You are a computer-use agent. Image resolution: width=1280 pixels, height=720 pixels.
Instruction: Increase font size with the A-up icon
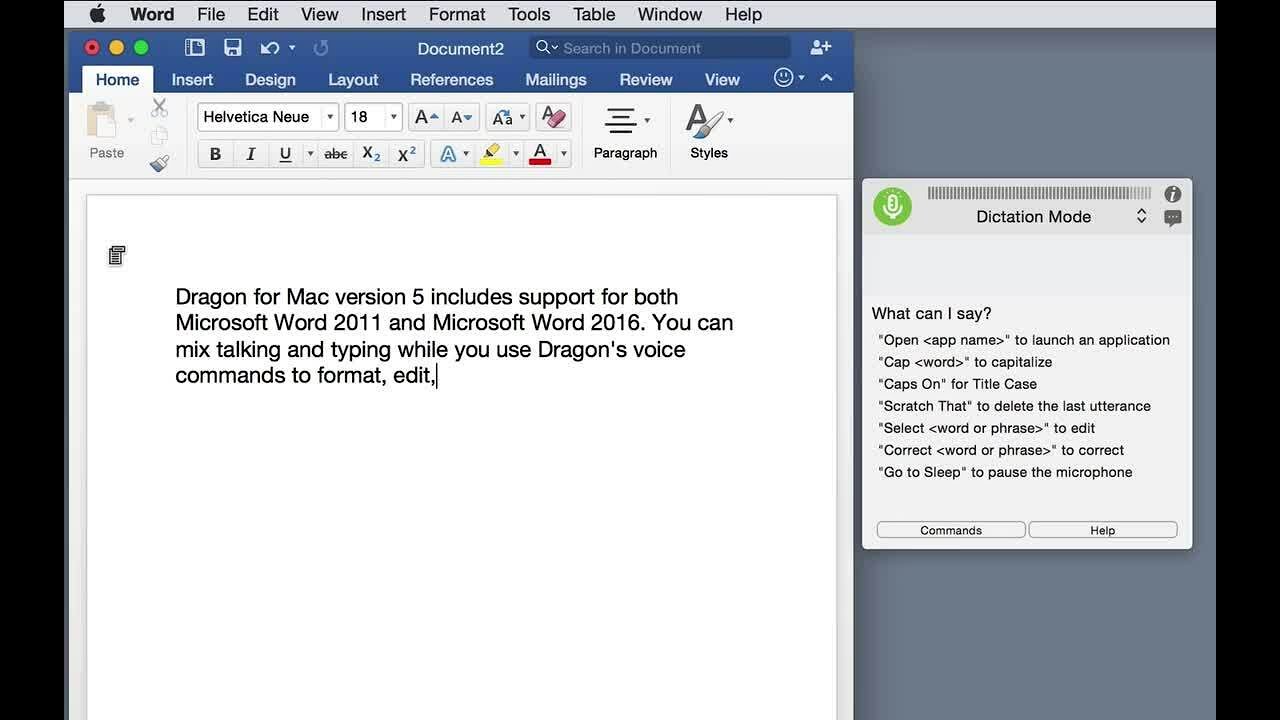[x=426, y=117]
